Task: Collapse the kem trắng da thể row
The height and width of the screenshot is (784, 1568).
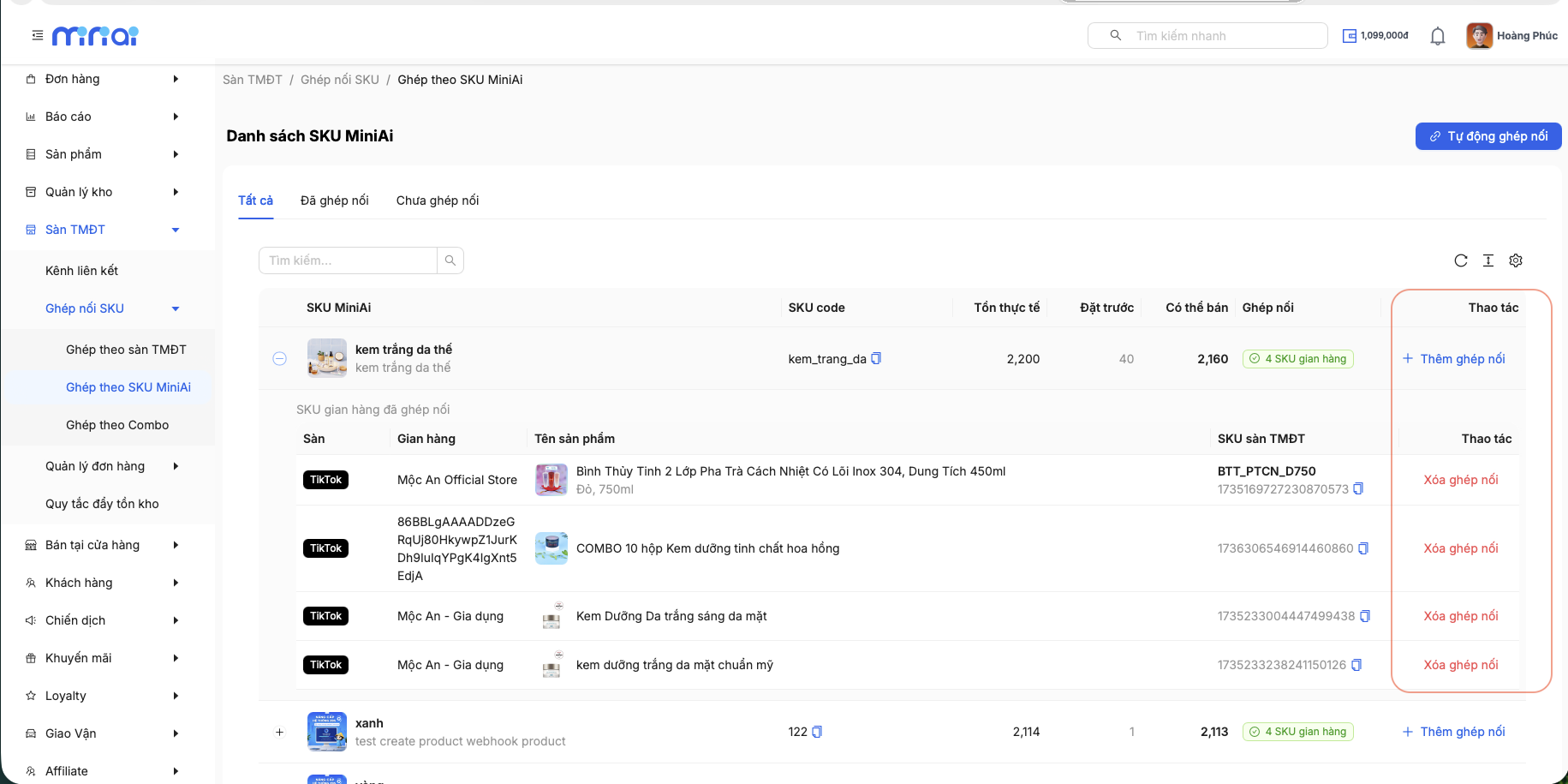Action: (279, 358)
